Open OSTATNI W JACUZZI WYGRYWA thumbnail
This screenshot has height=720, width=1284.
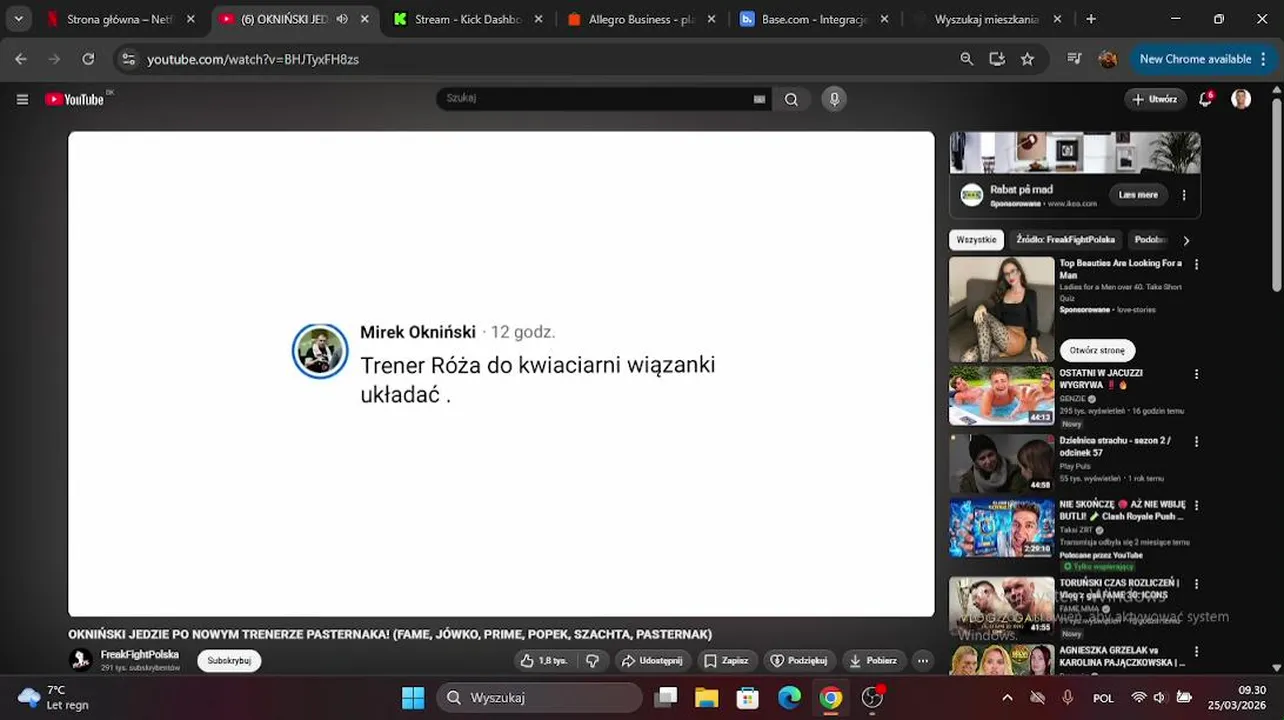pyautogui.click(x=1002, y=395)
